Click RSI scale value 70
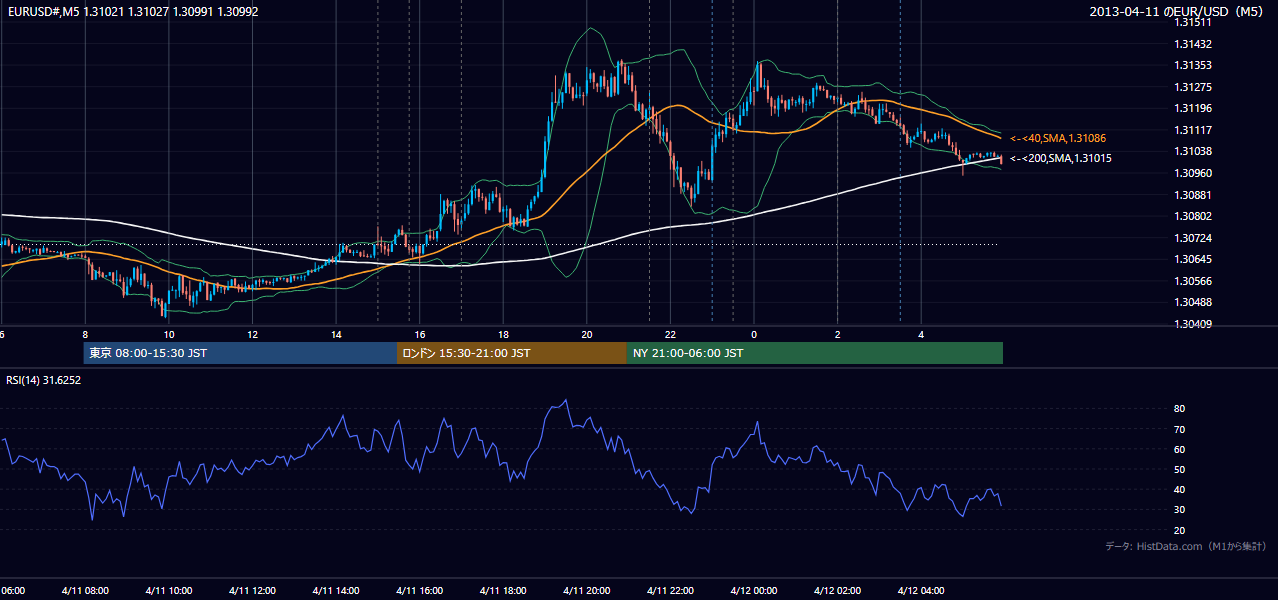Screen dimensions: 1278x600 coord(1179,429)
